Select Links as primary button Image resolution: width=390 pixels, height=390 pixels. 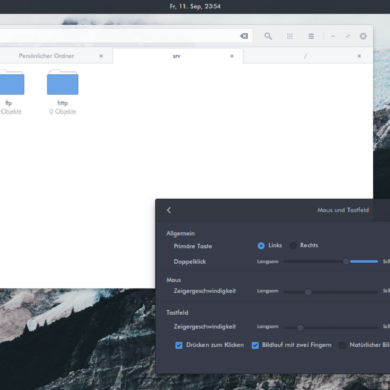point(261,246)
